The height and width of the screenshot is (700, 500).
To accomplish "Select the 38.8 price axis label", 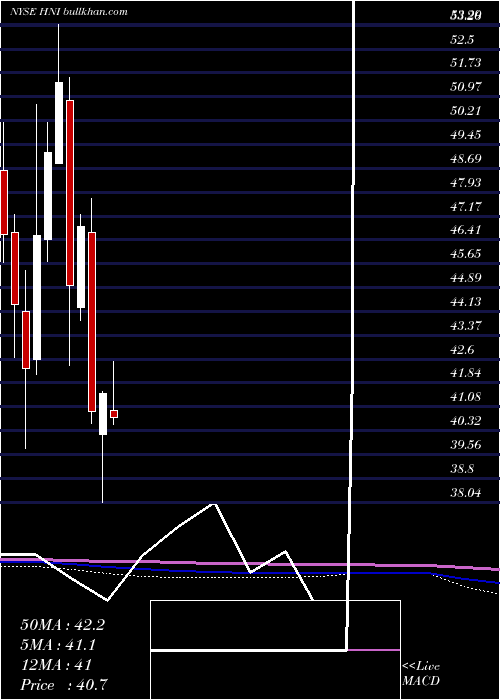I will 462,469.
